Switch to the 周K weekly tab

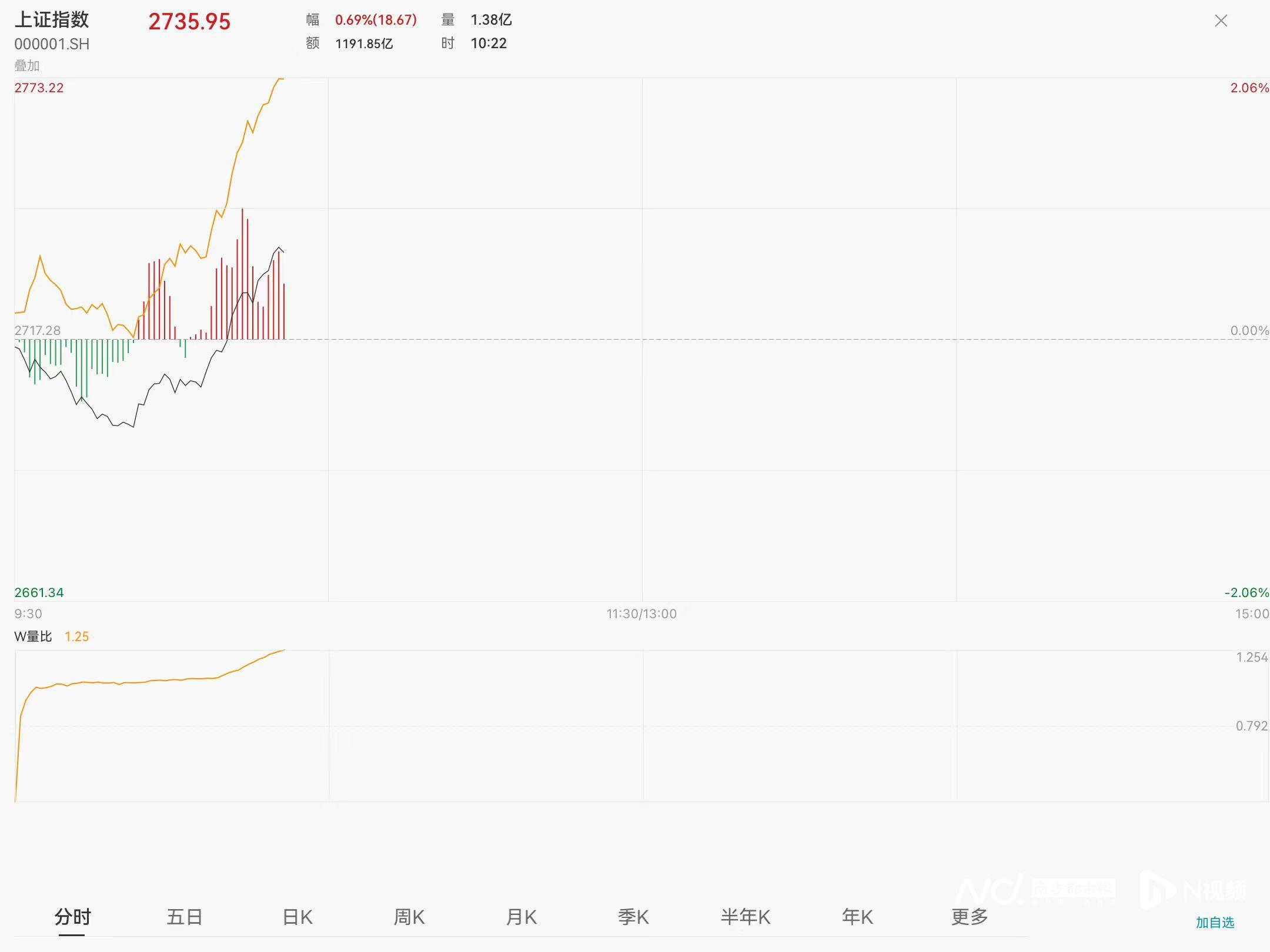pyautogui.click(x=409, y=917)
